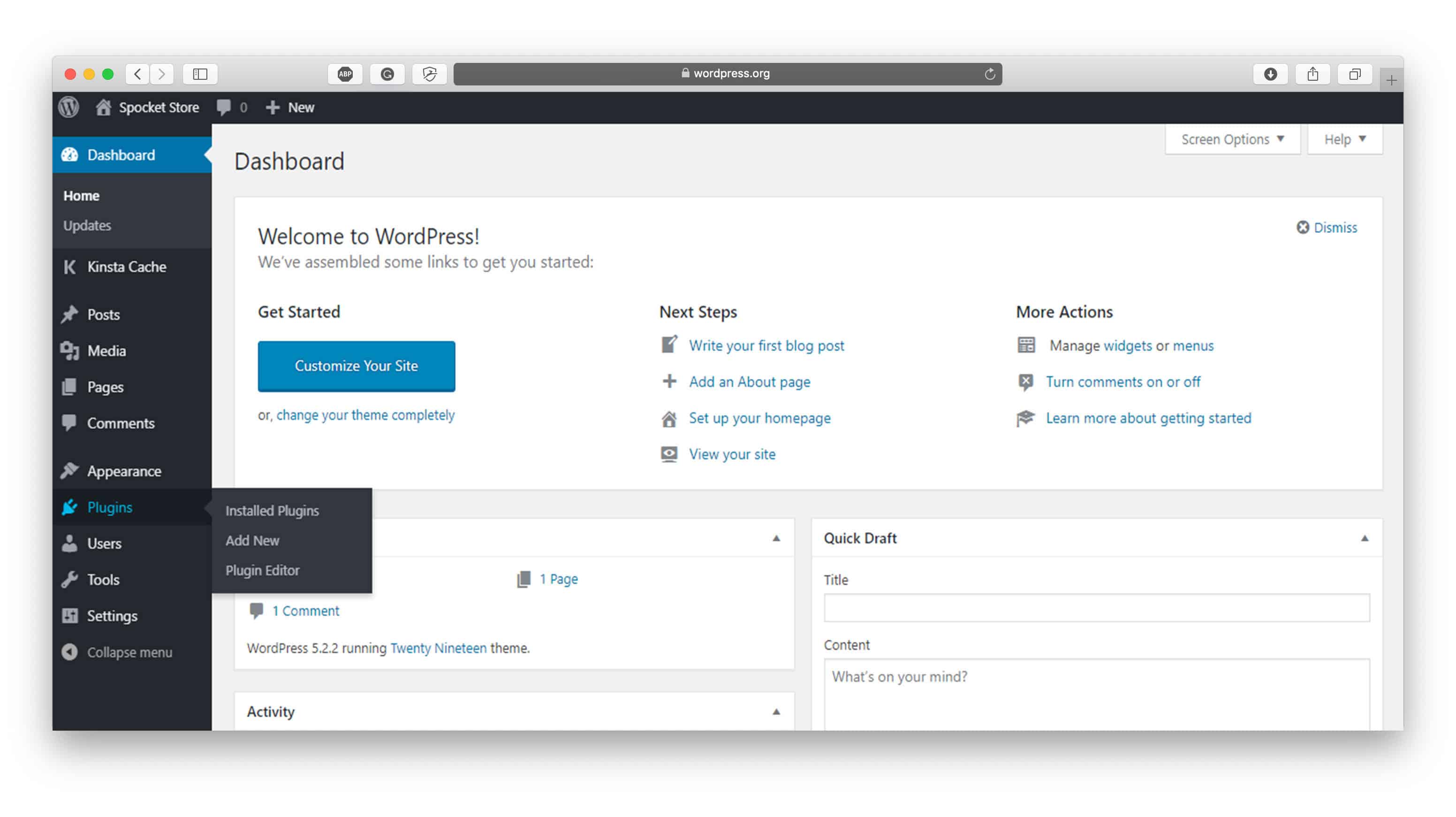Screen dimensions: 1456x817
Task: Open Twenty Nineteen theme link
Action: [438, 648]
